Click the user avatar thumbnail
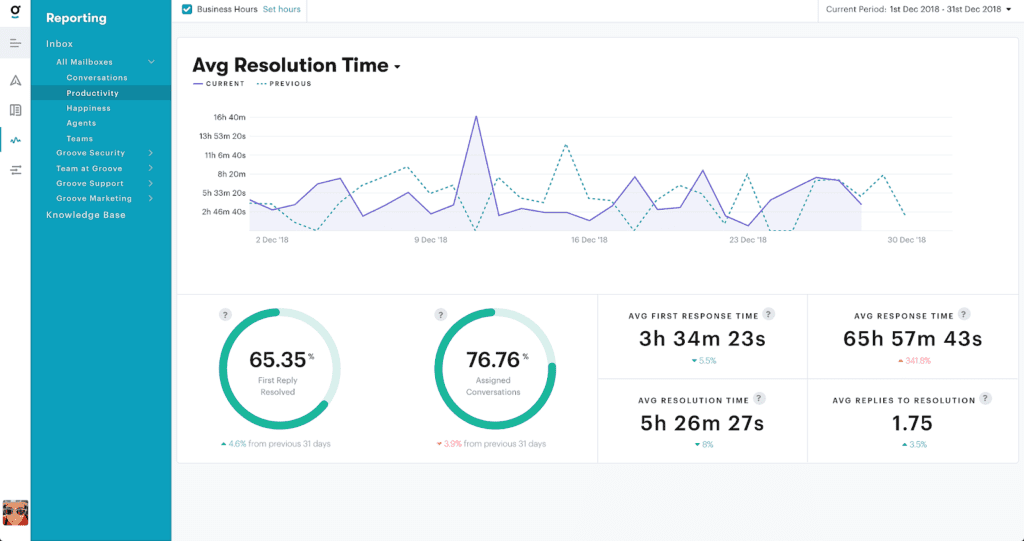 15,513
